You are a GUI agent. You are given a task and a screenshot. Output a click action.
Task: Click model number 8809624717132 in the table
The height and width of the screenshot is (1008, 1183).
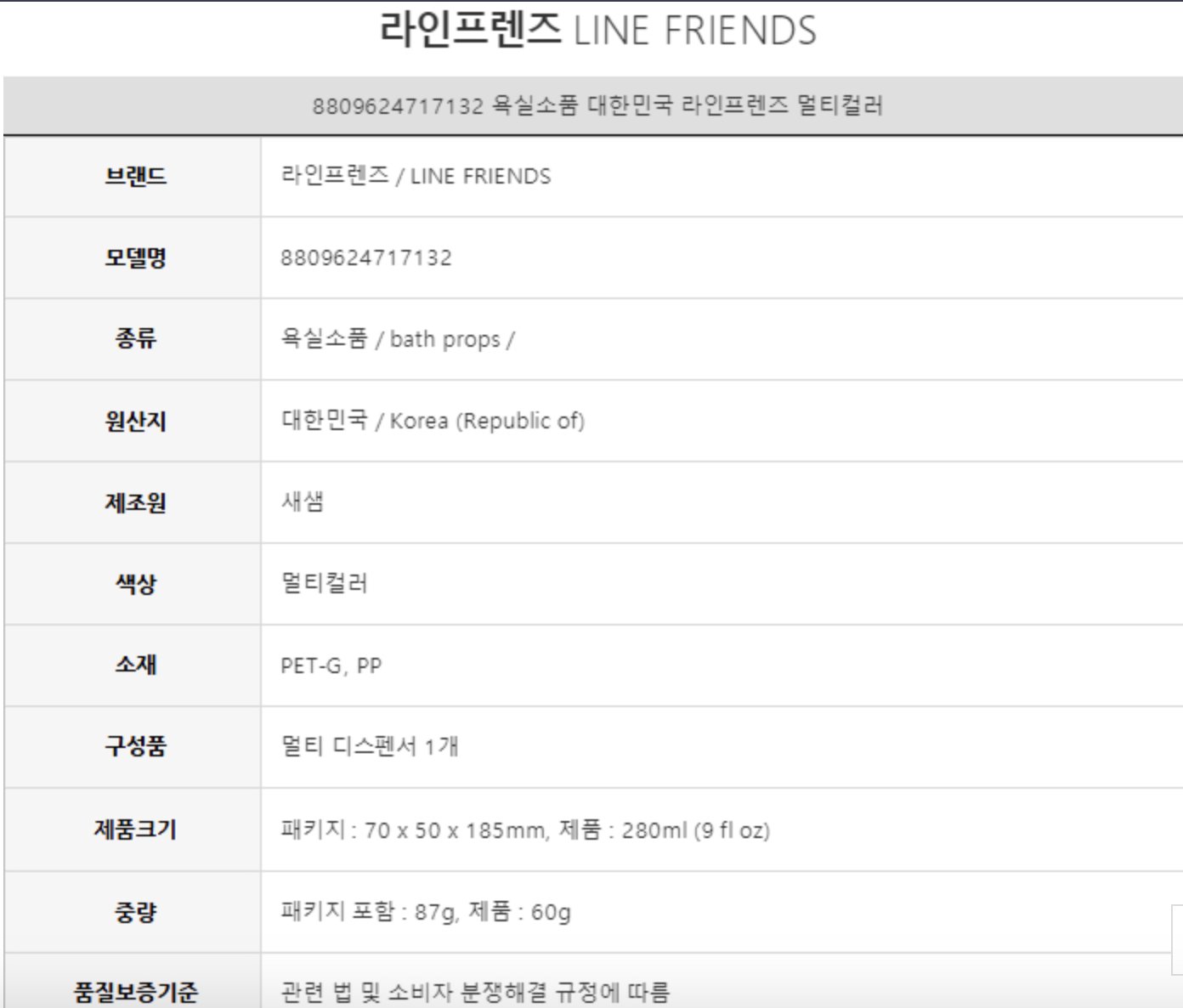pyautogui.click(x=366, y=258)
